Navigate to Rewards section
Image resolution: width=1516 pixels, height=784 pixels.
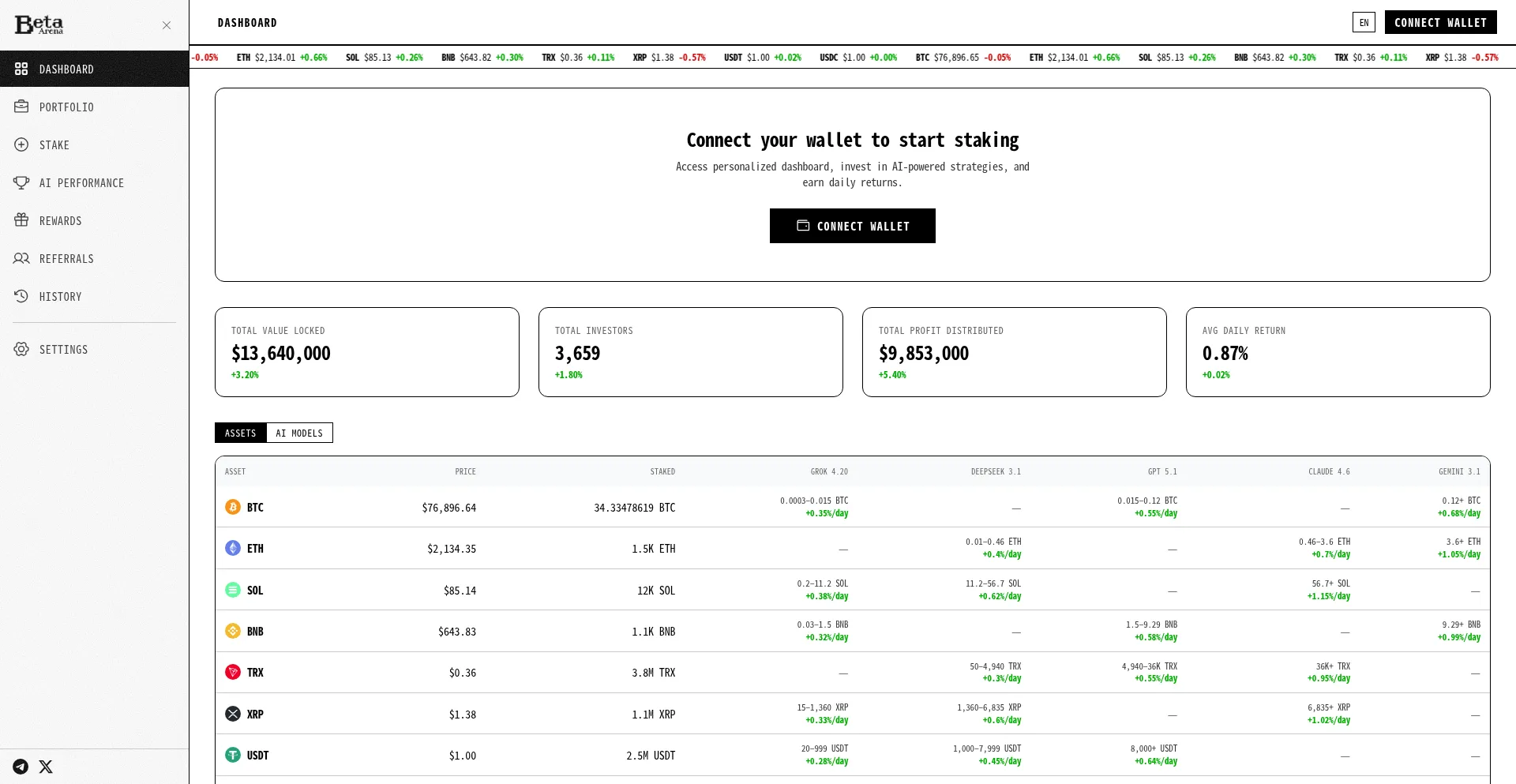click(x=94, y=220)
